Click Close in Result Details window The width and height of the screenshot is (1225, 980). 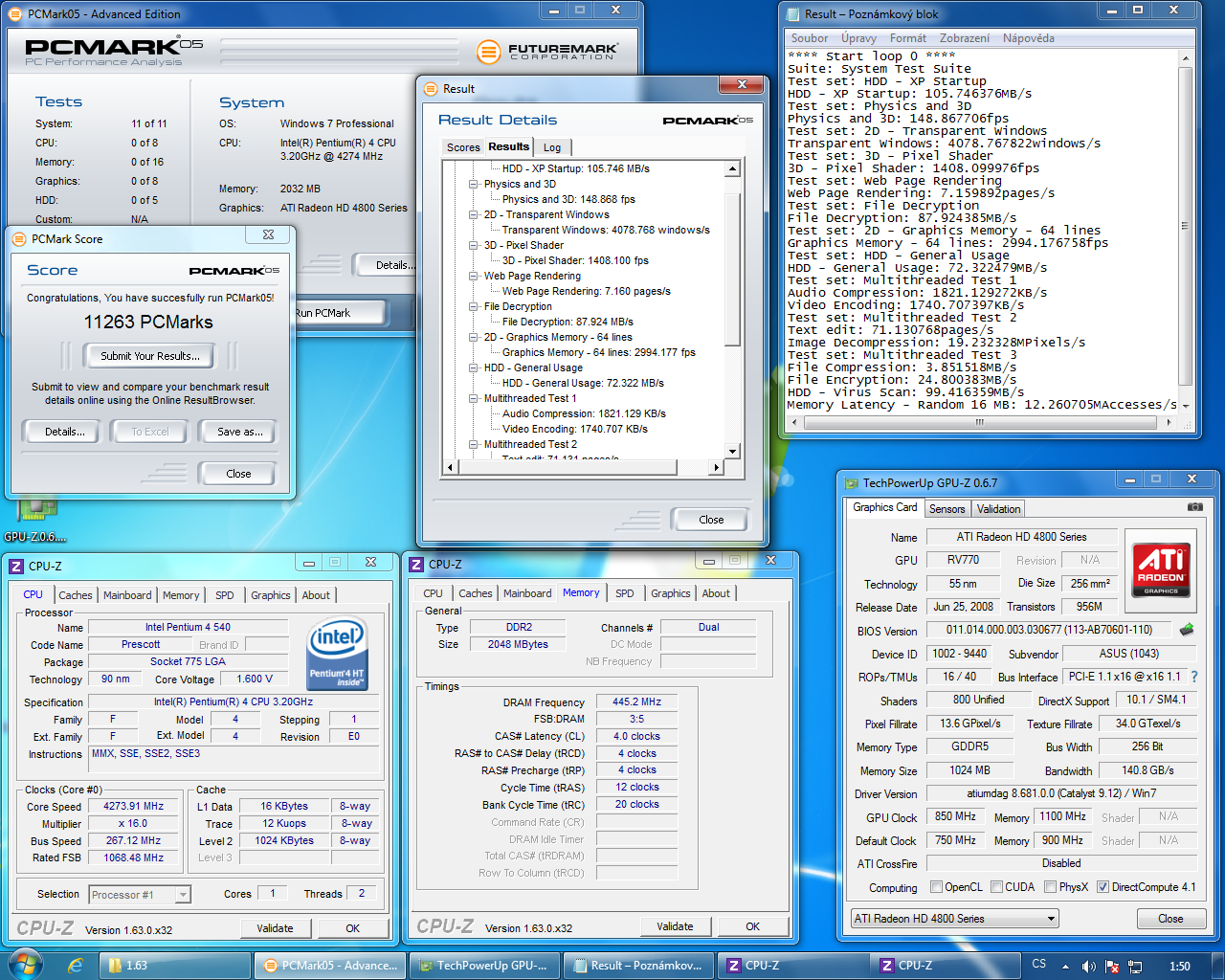point(711,520)
